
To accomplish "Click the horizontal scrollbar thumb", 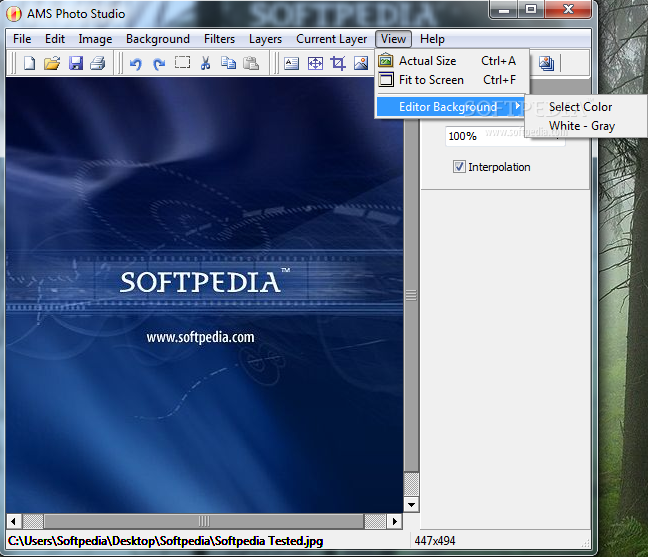I will (x=204, y=521).
